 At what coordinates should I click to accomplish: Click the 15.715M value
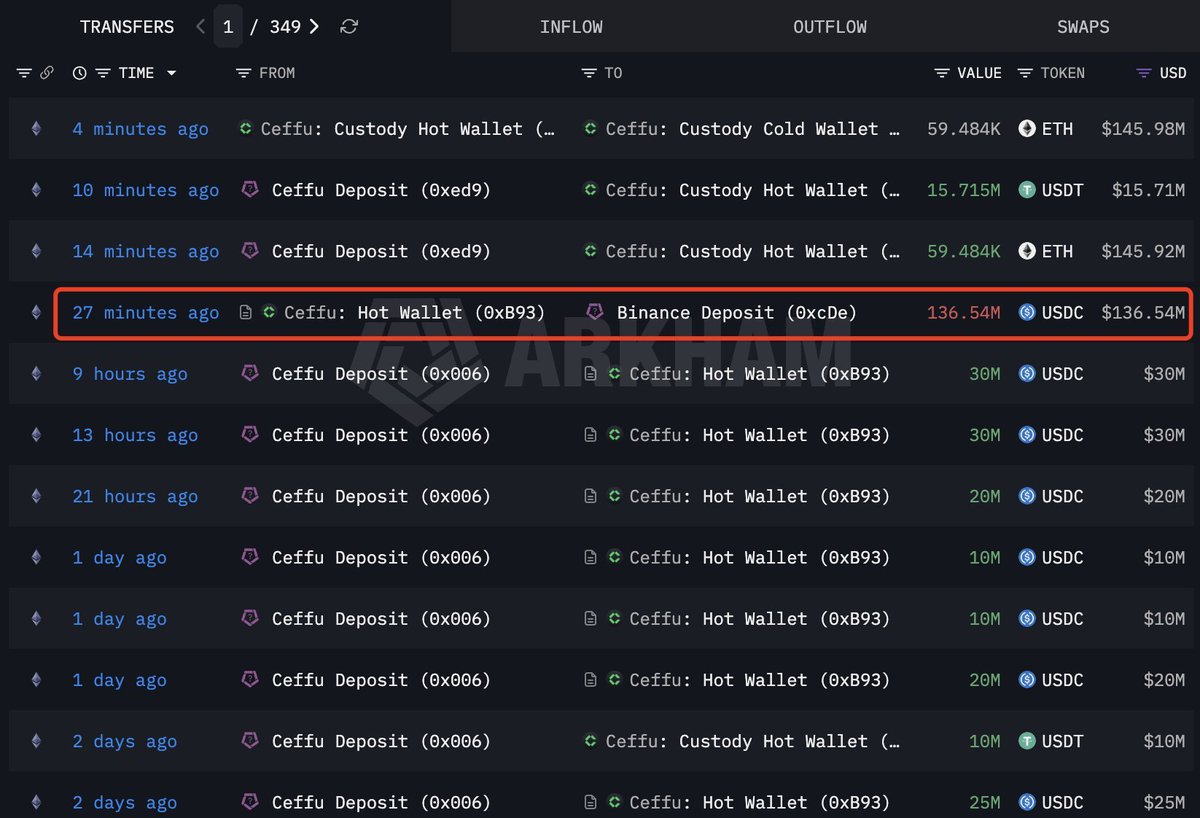(x=963, y=190)
